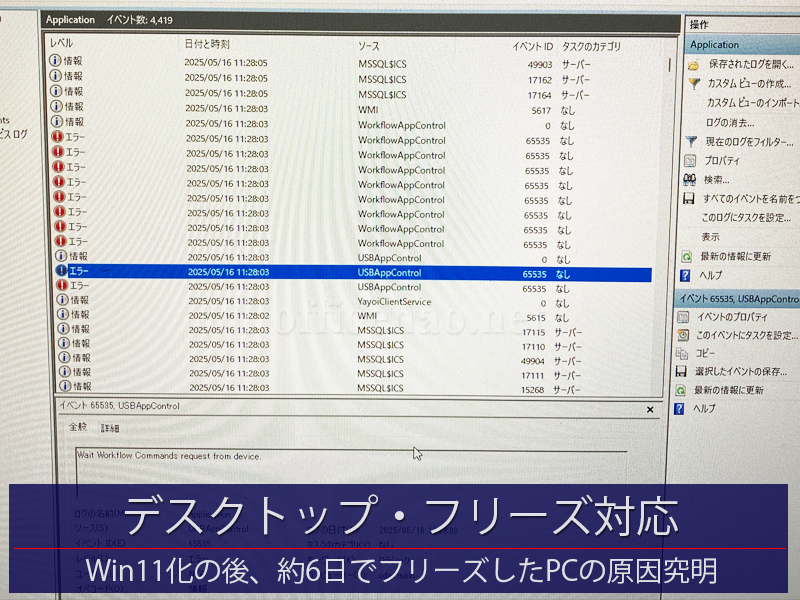Choose ログの消去 in the actions pane
The width and height of the screenshot is (800, 600).
click(730, 122)
